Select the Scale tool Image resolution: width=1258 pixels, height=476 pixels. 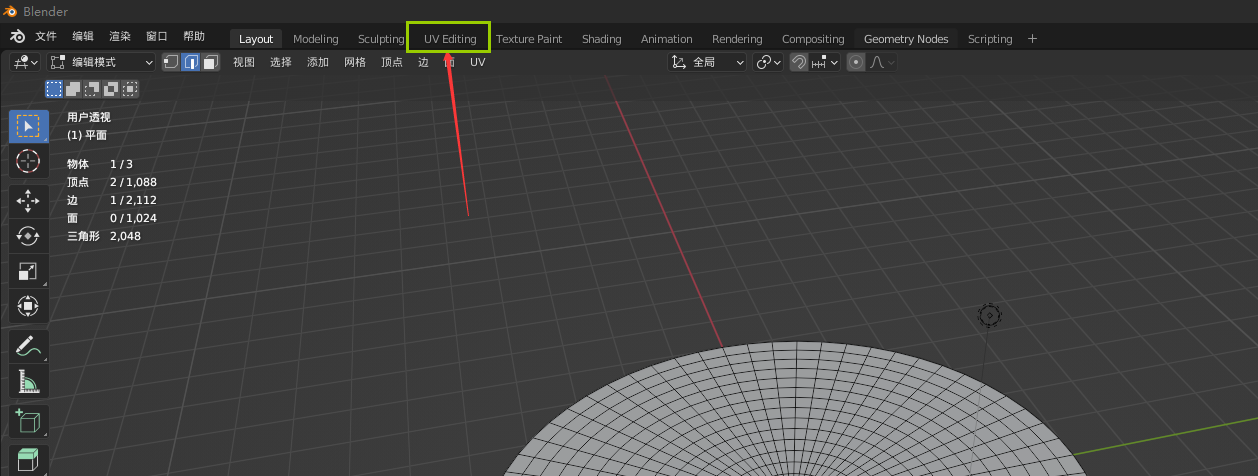click(28, 271)
